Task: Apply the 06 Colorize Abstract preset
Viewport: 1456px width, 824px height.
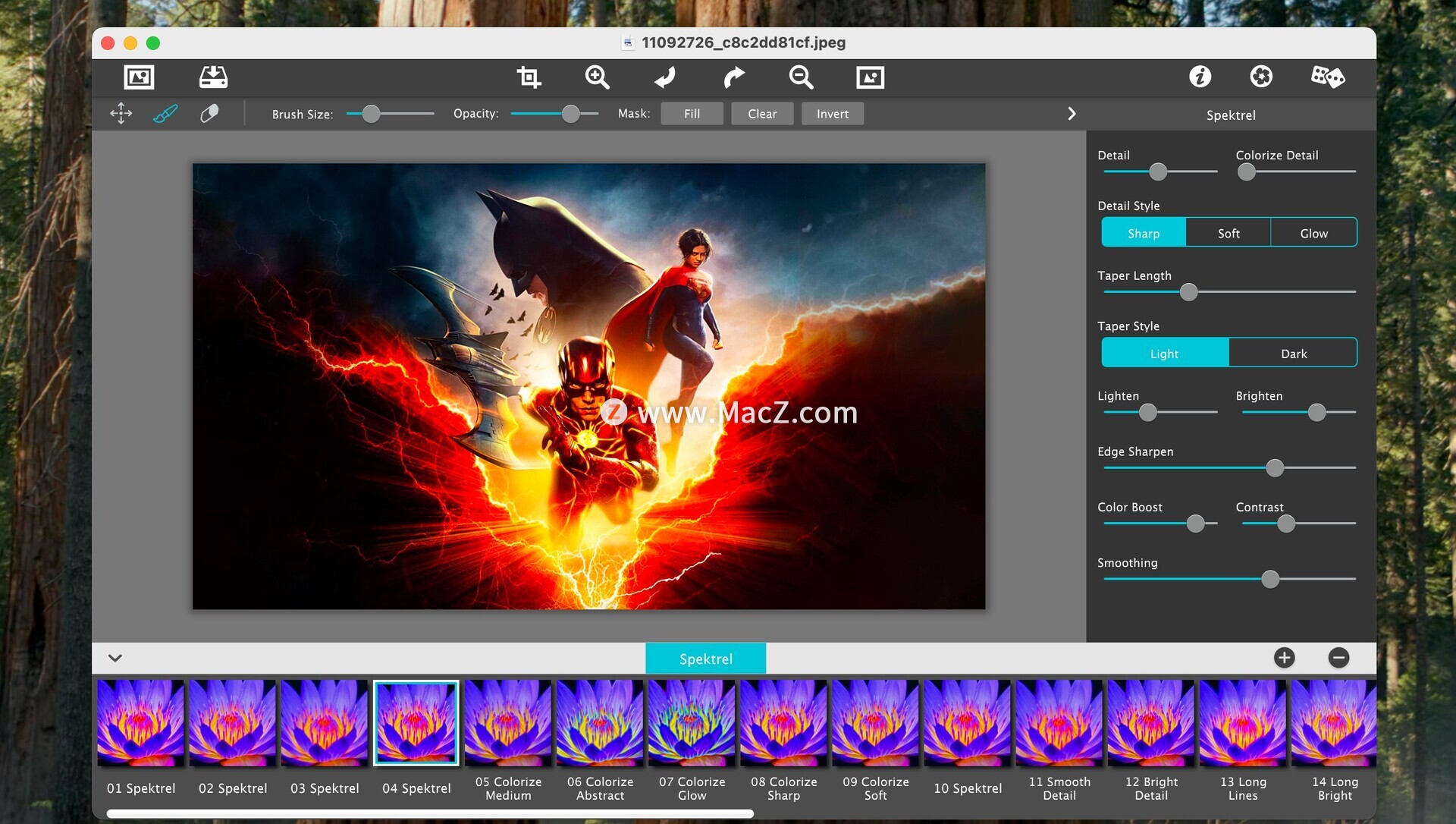Action: point(600,723)
